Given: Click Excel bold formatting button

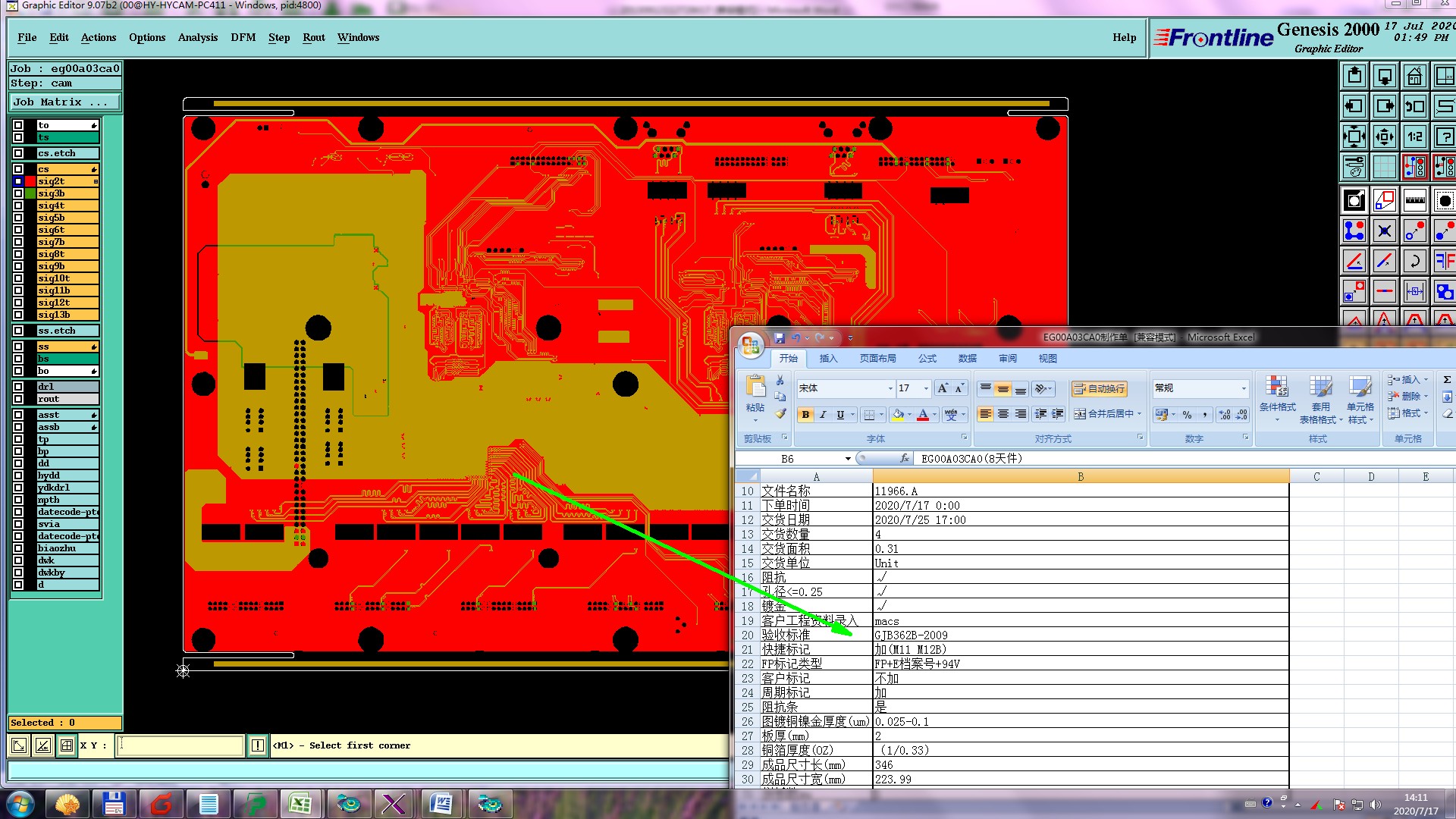Looking at the screenshot, I should pos(805,415).
